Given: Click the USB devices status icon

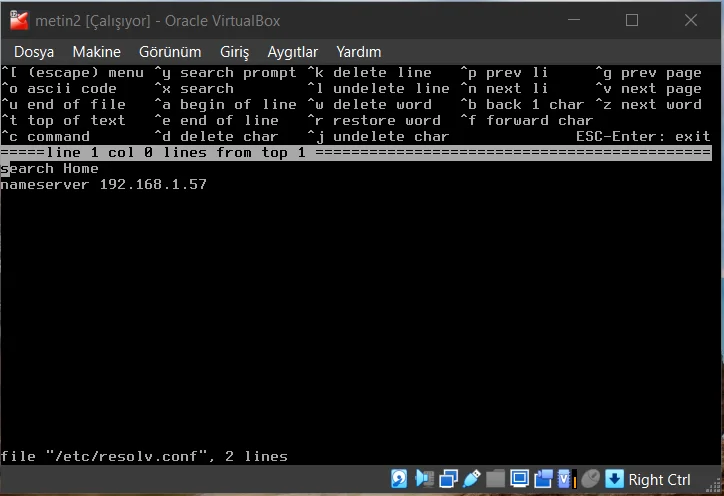Looking at the screenshot, I should (x=472, y=479).
